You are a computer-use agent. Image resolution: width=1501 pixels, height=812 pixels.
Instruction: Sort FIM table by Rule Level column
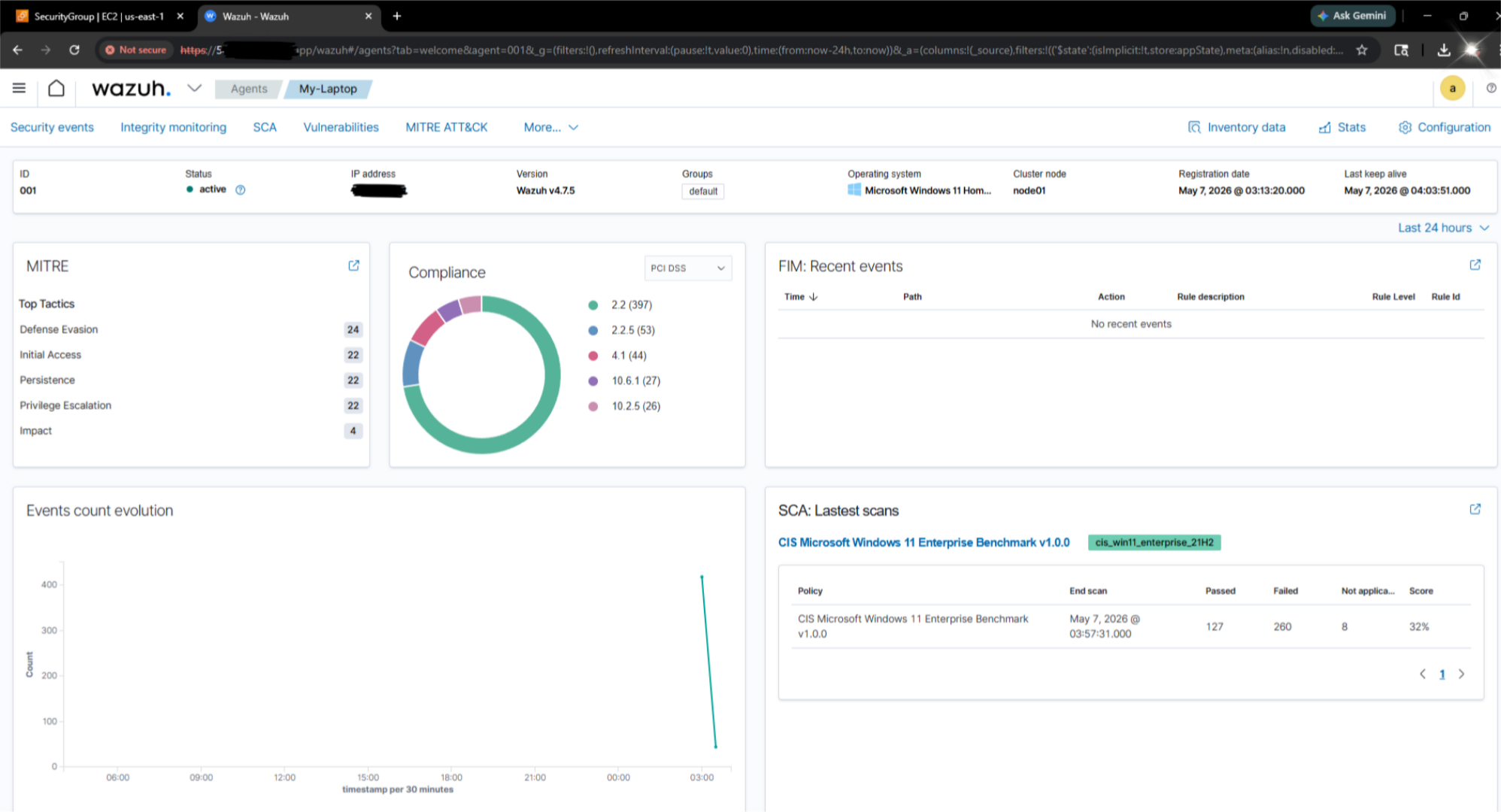[x=1393, y=297]
